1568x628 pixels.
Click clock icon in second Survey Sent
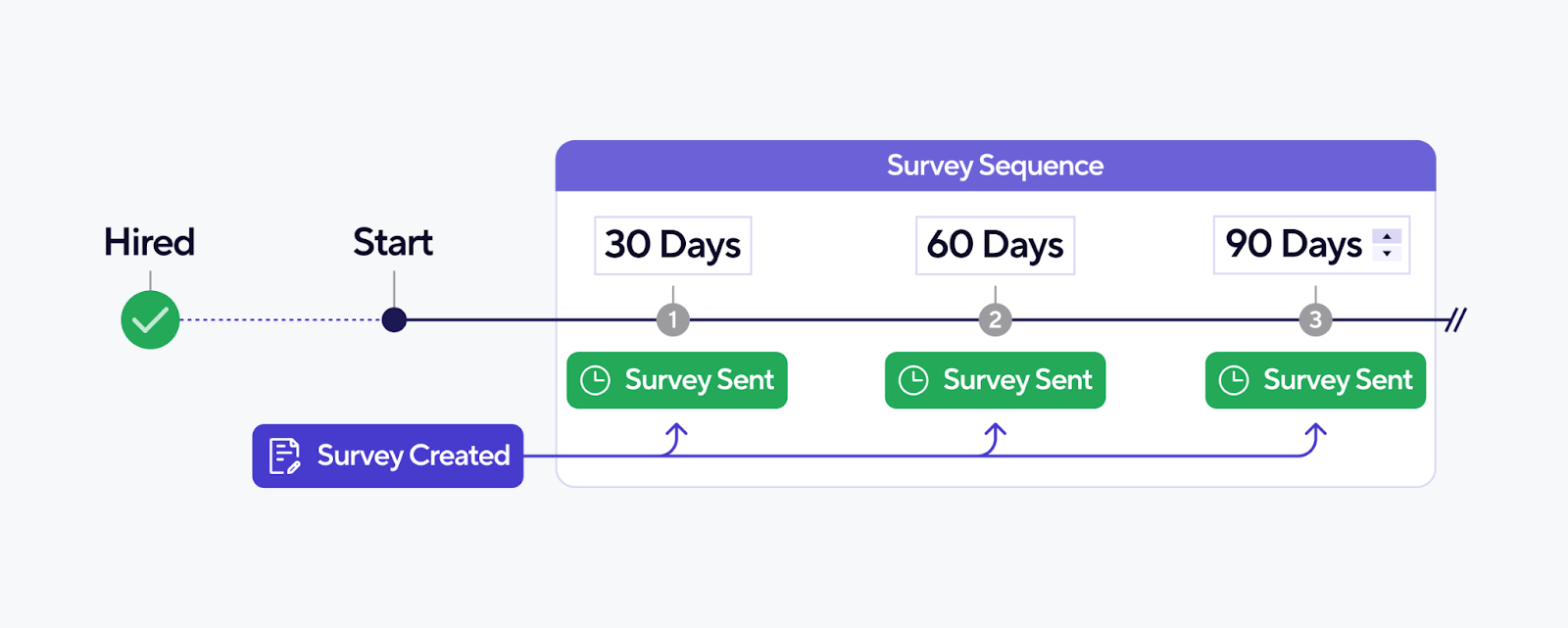[x=913, y=380]
